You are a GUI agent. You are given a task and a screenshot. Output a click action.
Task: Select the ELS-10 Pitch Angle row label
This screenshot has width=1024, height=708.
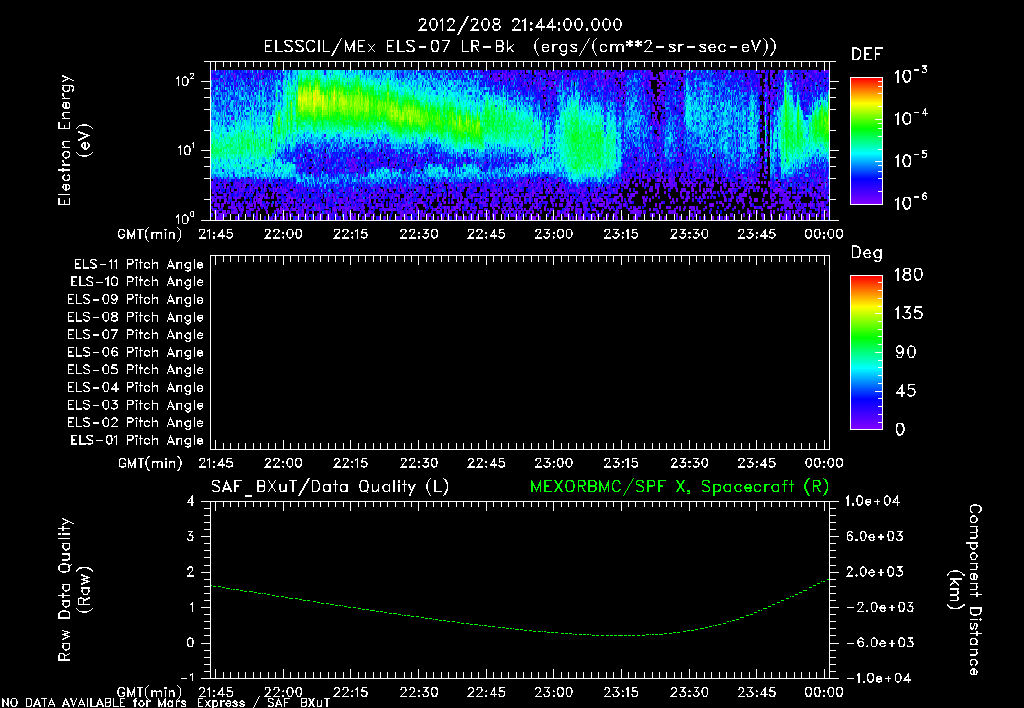pos(137,282)
